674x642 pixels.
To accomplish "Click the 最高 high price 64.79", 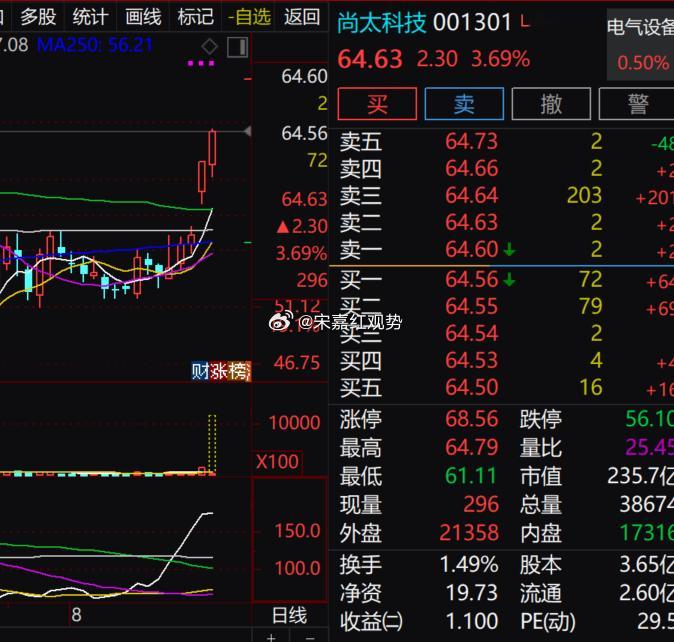I will (x=472, y=448).
